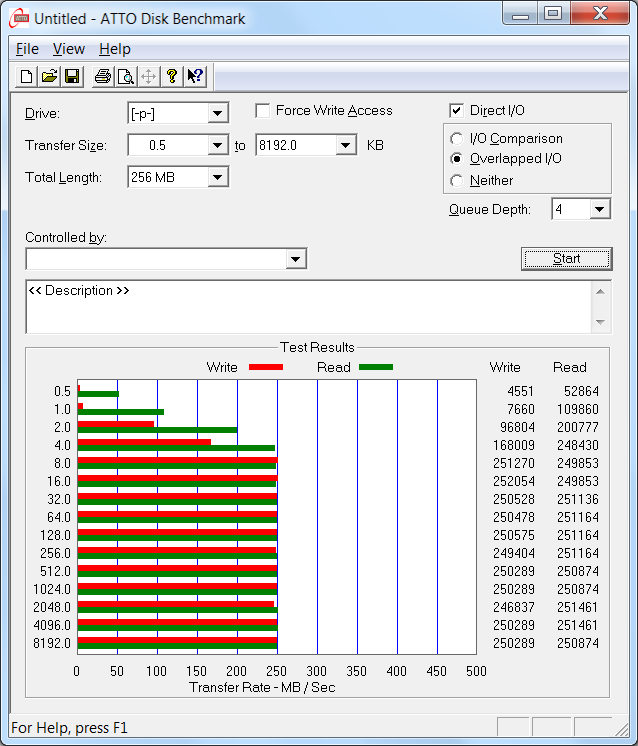Click inside the Description text box
638x746 pixels.
pyautogui.click(x=308, y=307)
